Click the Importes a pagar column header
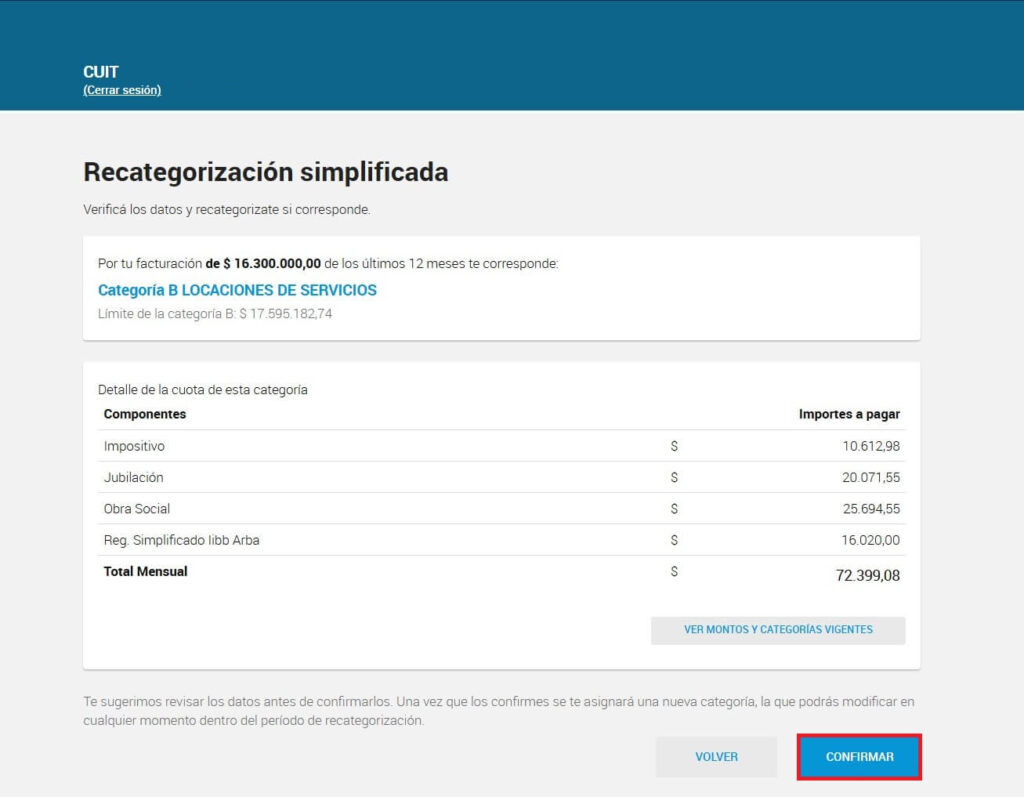 coord(849,414)
